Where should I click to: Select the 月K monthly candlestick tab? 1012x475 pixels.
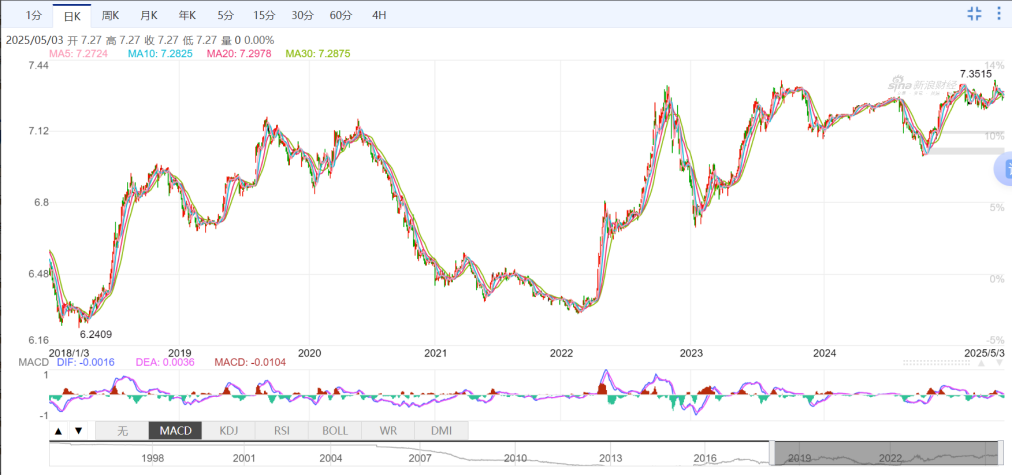(149, 15)
